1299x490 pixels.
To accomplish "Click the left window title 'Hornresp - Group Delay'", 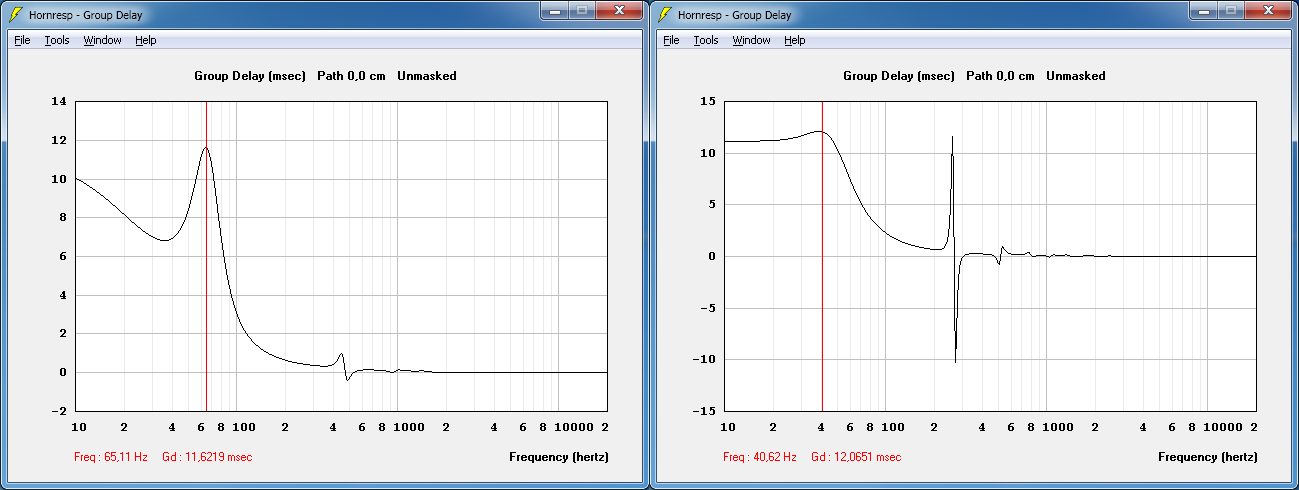I will click(x=86, y=15).
